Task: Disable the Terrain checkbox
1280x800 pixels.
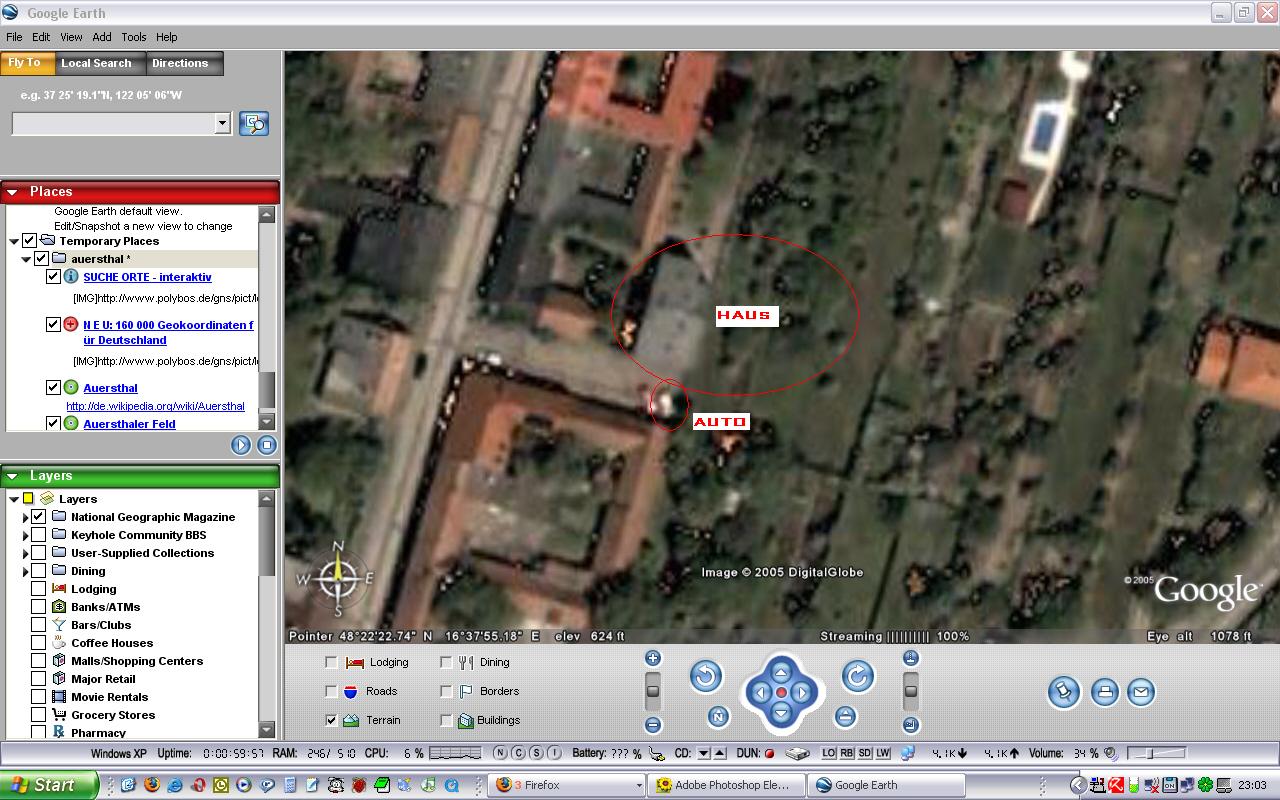Action: 331,720
